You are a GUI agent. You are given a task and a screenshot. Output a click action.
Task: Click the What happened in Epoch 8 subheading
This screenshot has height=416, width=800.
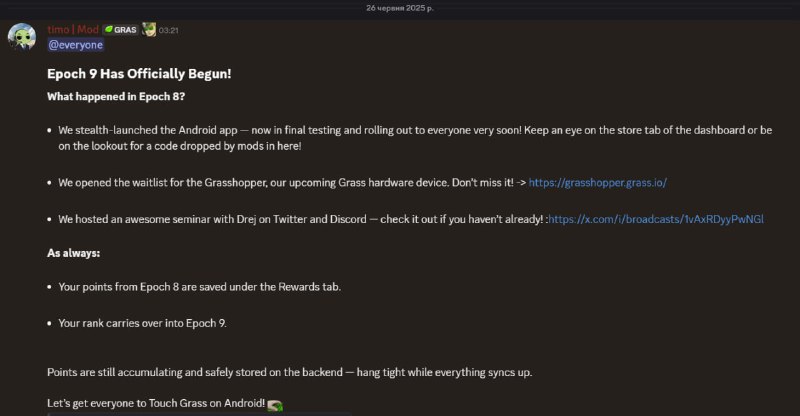tap(116, 96)
